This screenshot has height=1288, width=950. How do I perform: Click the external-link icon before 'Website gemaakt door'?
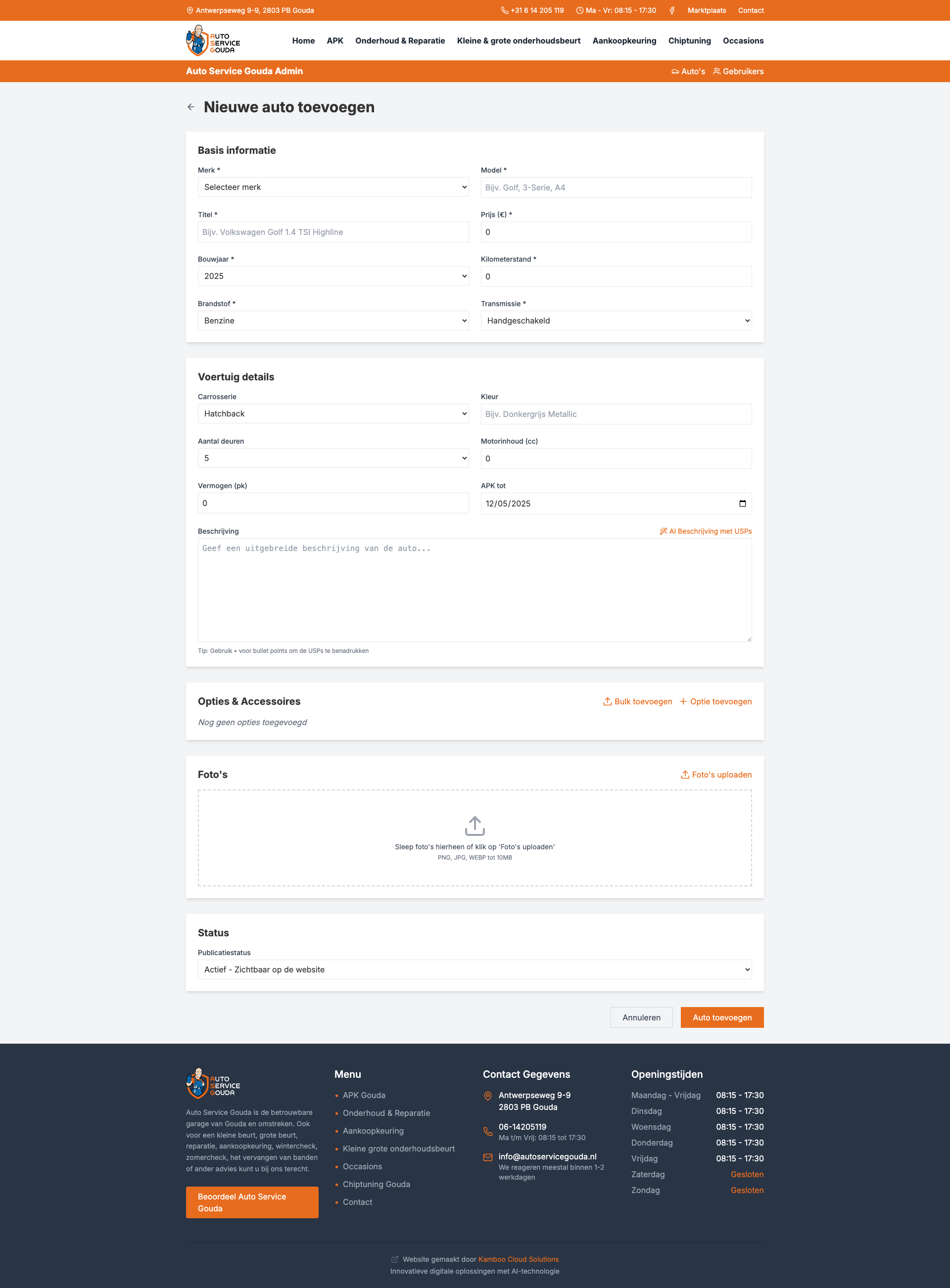[394, 1259]
